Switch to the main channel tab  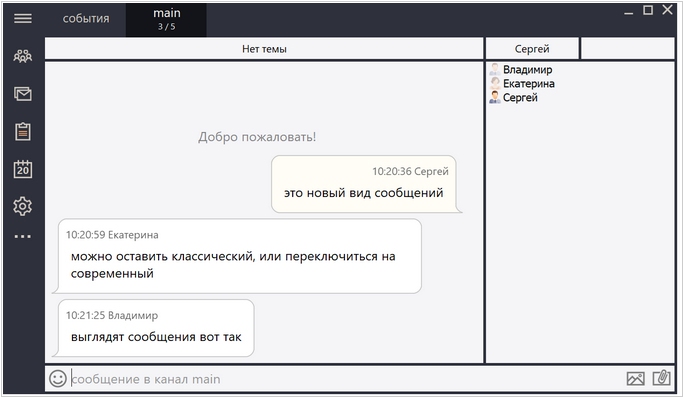coord(166,20)
